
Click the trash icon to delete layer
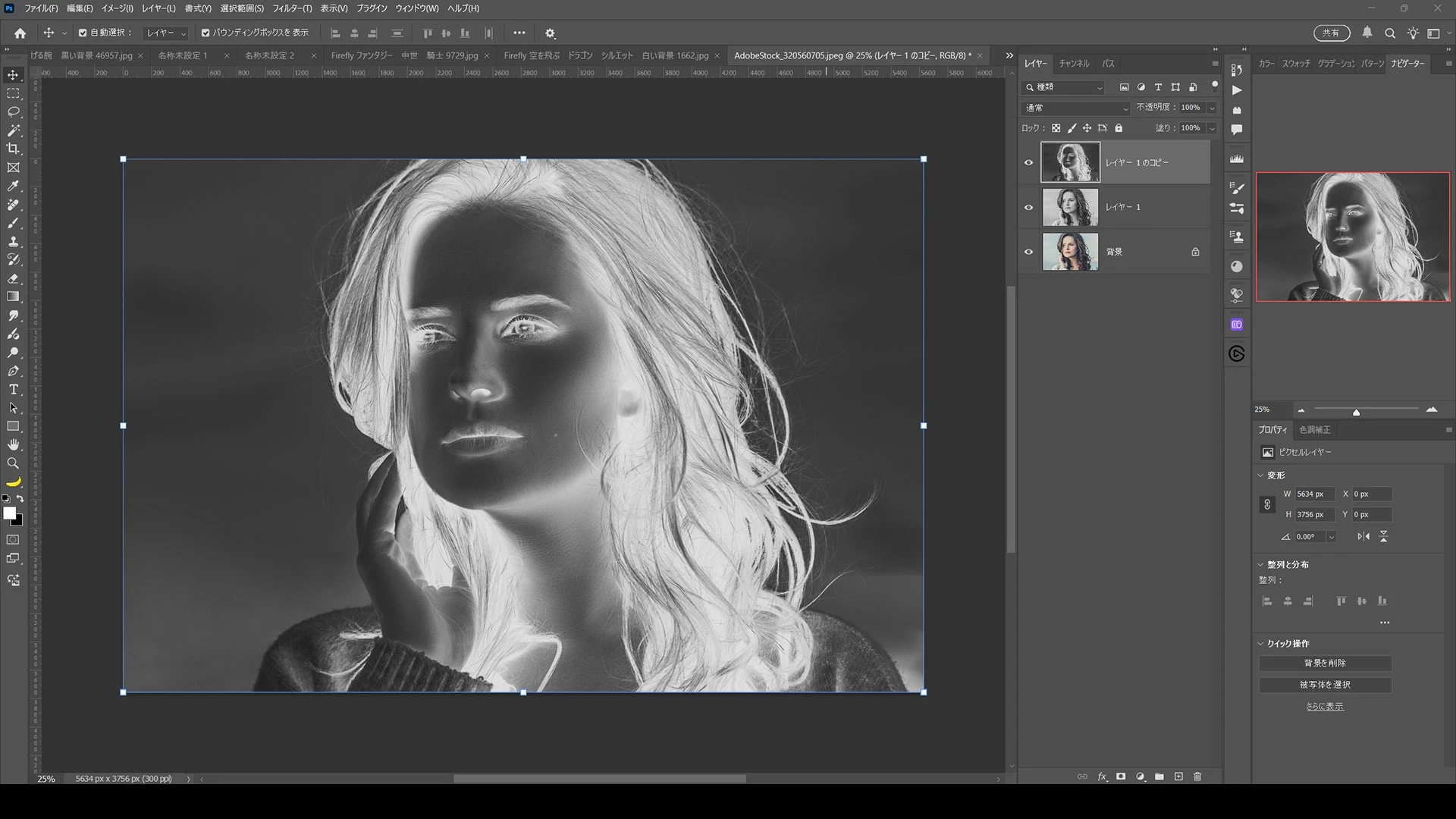tap(1197, 777)
